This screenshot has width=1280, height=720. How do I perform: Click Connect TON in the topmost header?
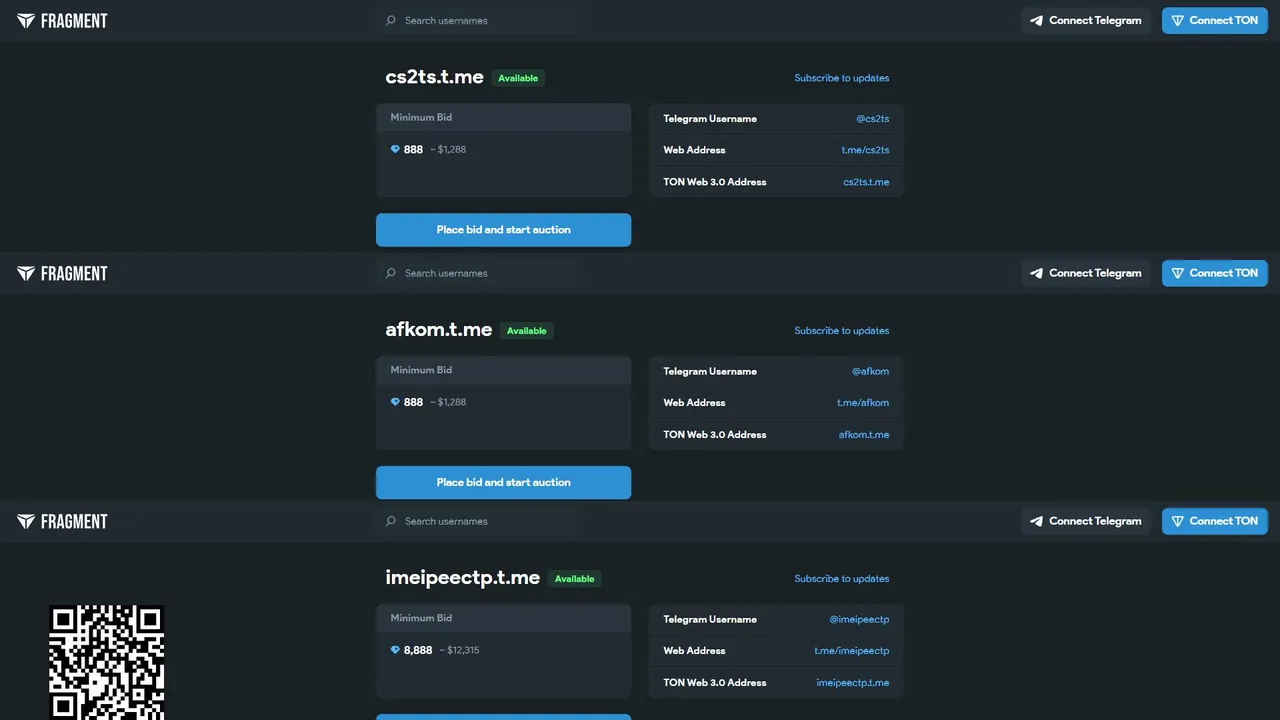click(x=1215, y=20)
